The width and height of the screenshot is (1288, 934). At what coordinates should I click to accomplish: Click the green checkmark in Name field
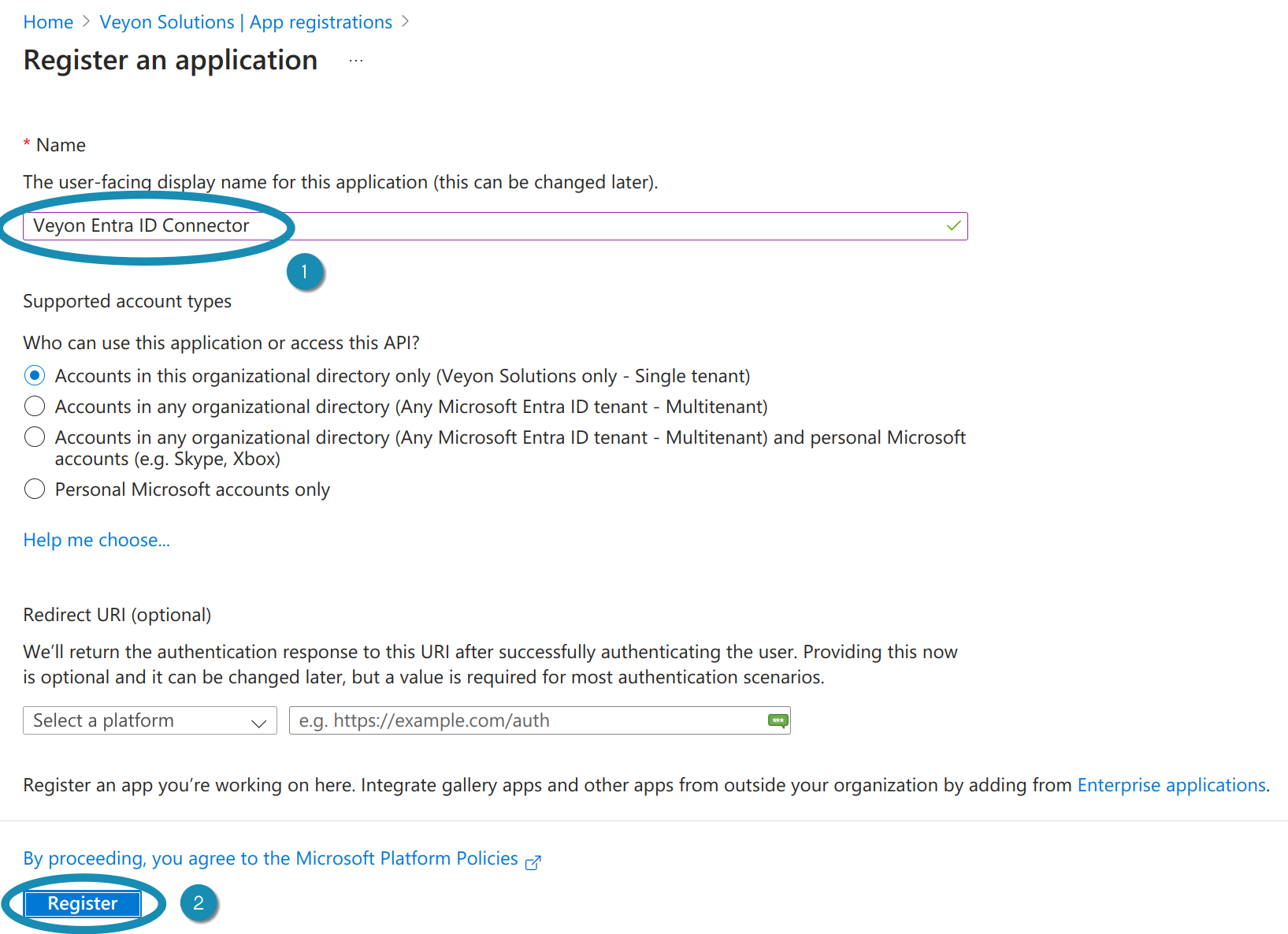[953, 226]
